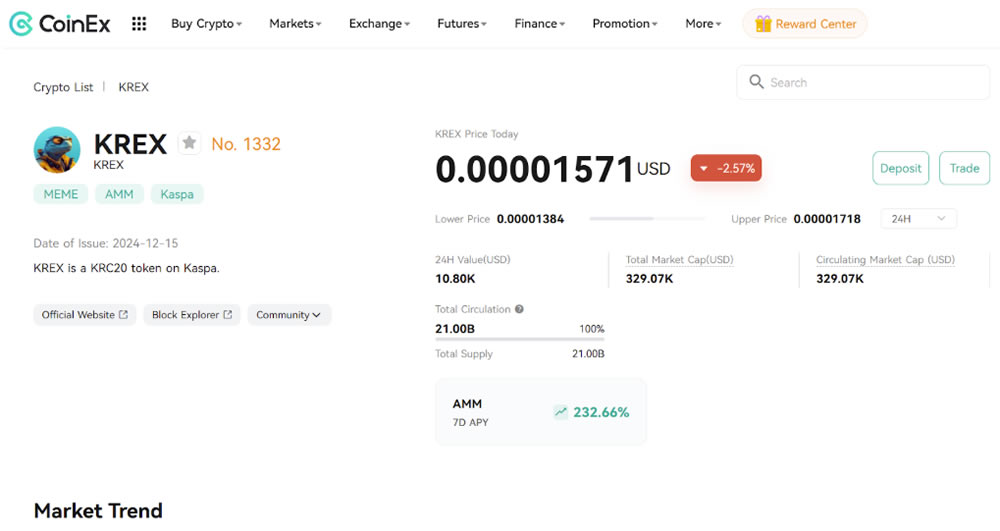Click the Trade button
Image resolution: width=1000 pixels, height=531 pixels.
964,168
